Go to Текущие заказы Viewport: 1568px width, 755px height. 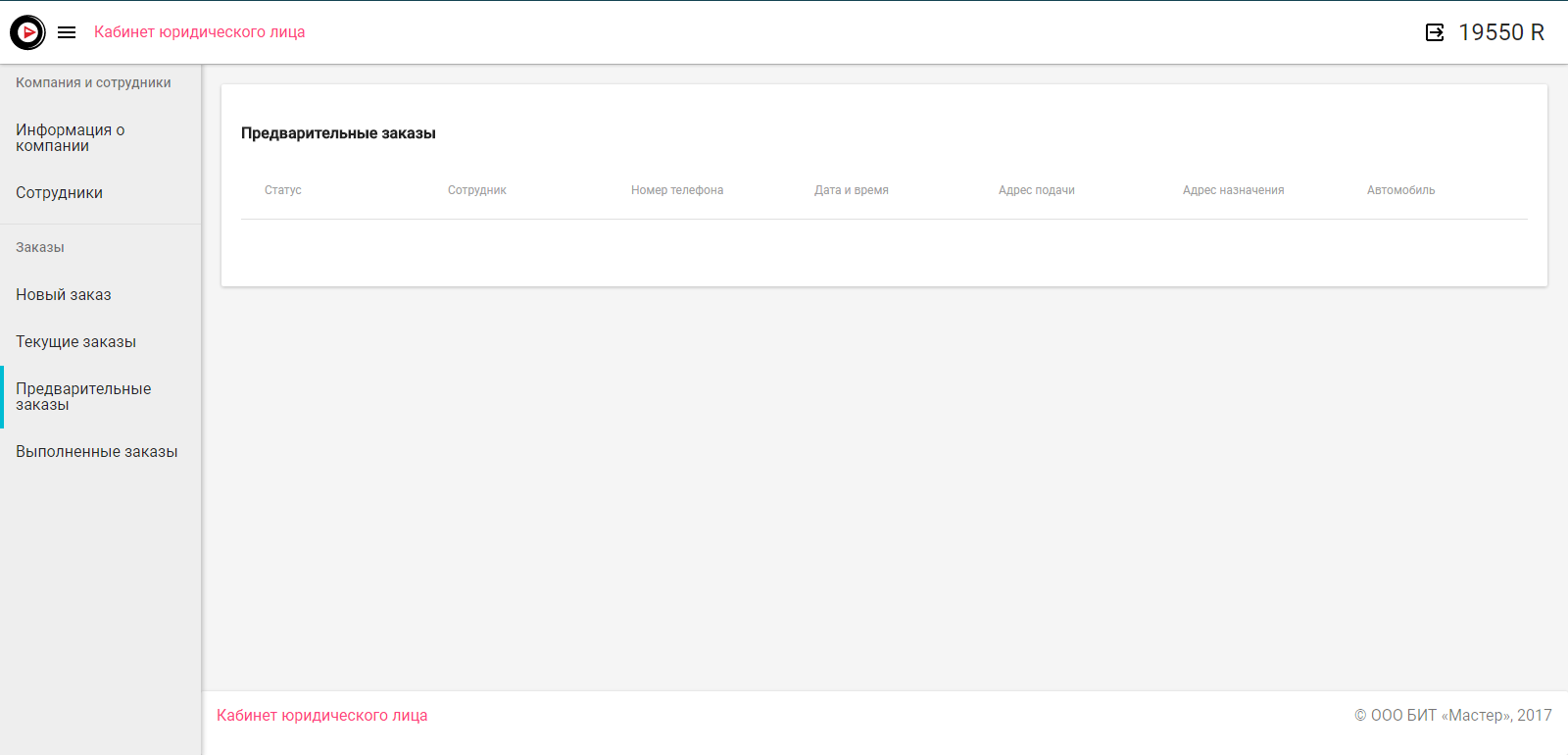(x=75, y=342)
